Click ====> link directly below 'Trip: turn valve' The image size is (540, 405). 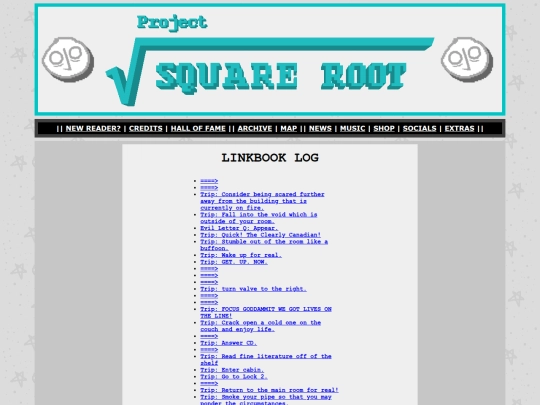click(x=209, y=295)
